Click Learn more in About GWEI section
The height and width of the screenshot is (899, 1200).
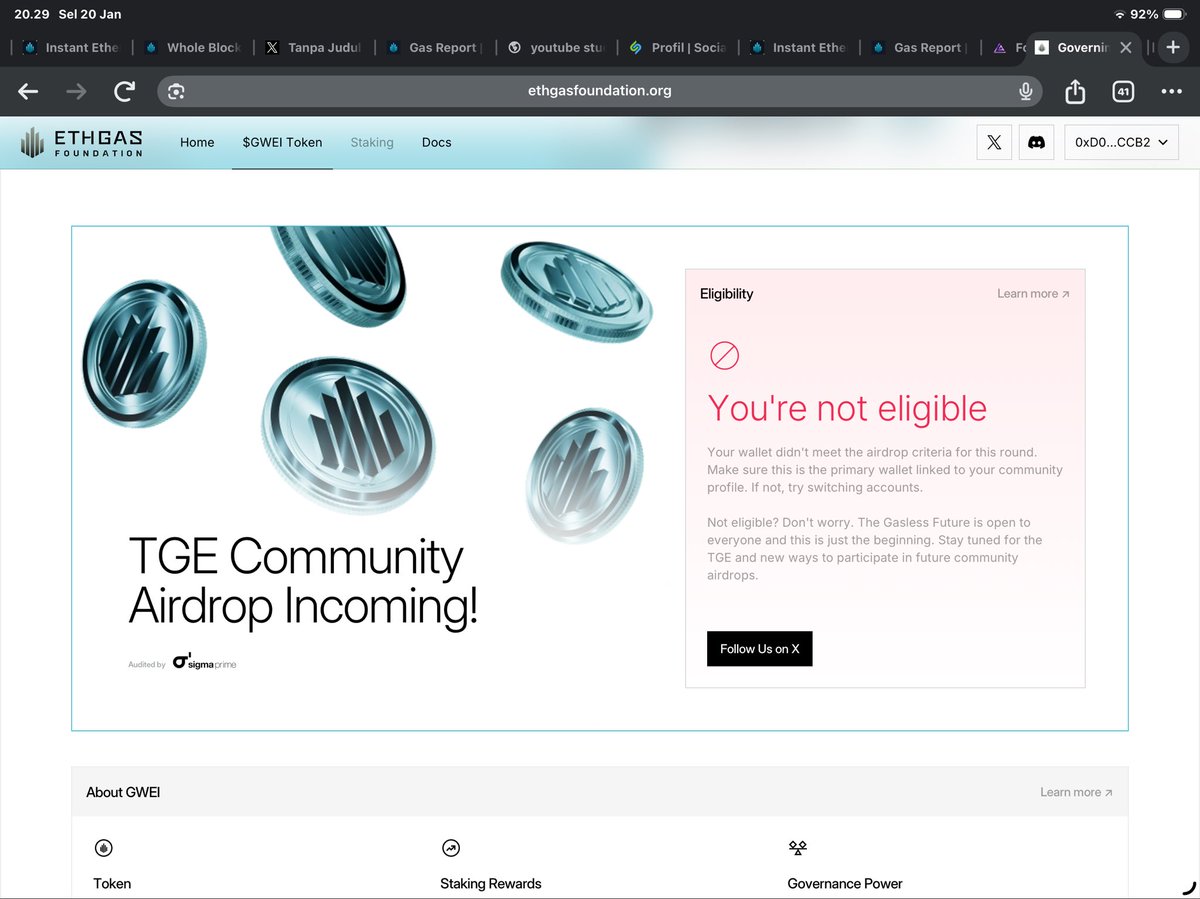1076,792
